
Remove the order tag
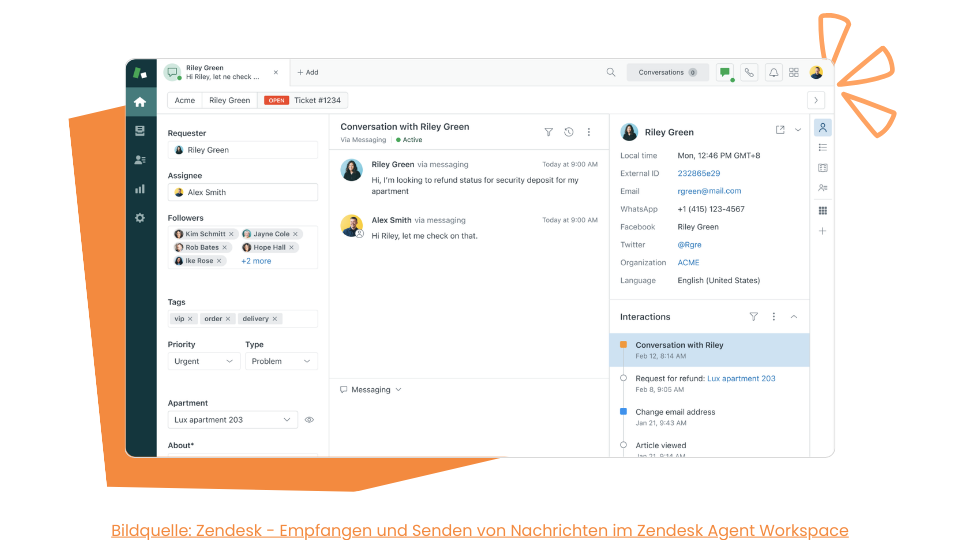point(228,319)
